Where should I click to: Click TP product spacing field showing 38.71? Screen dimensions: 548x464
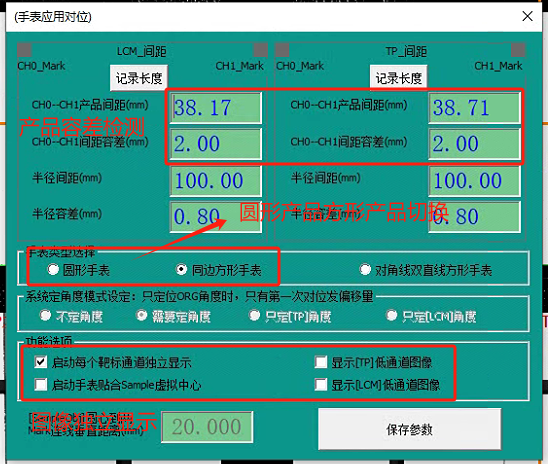pos(475,108)
